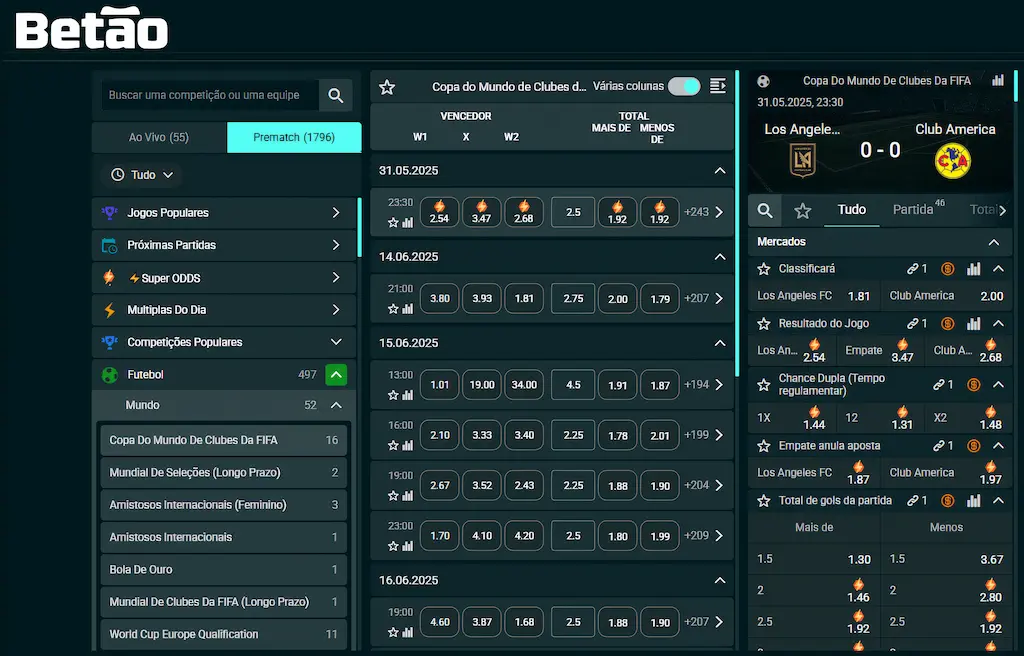Collapse the 15.06.2025 date group
This screenshot has width=1024, height=656.
coord(720,343)
